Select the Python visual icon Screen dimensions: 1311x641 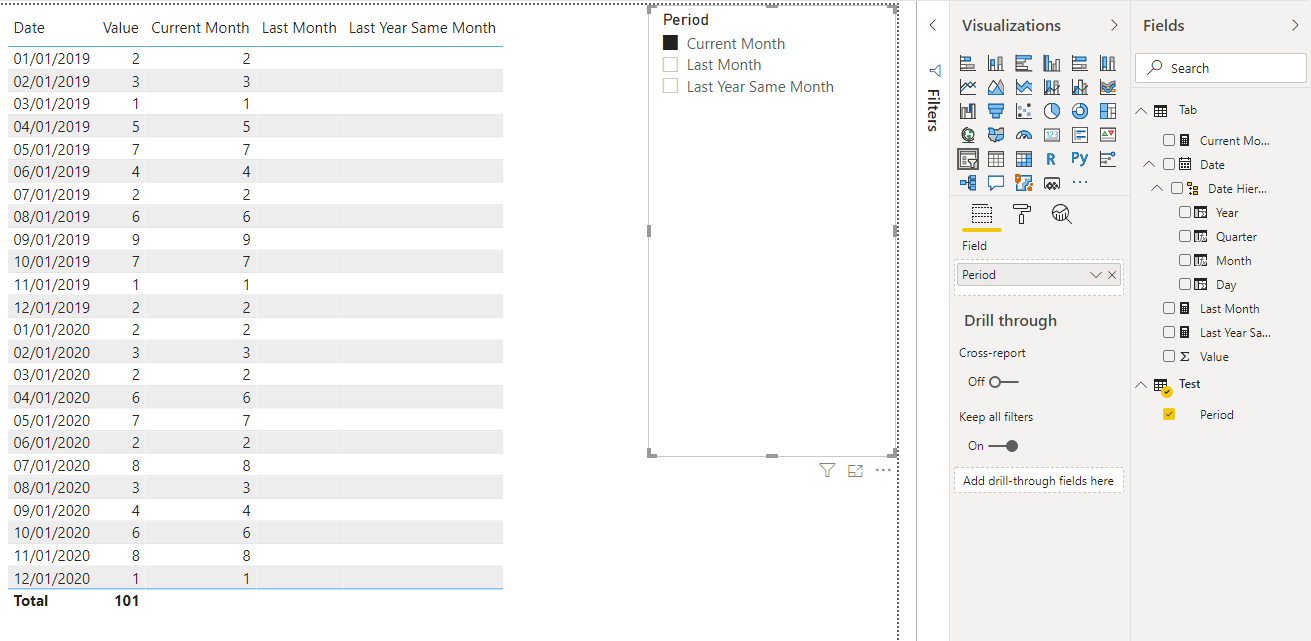click(x=1080, y=159)
